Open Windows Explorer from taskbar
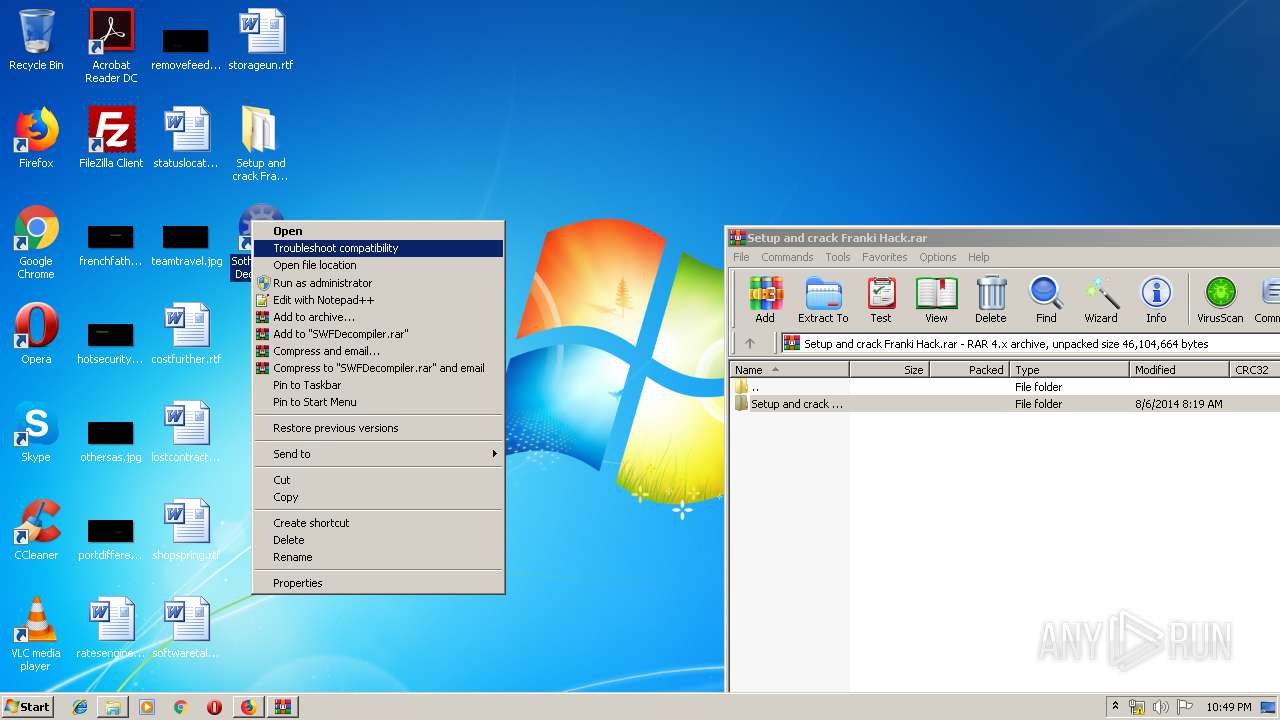This screenshot has width=1280, height=720. (x=113, y=706)
